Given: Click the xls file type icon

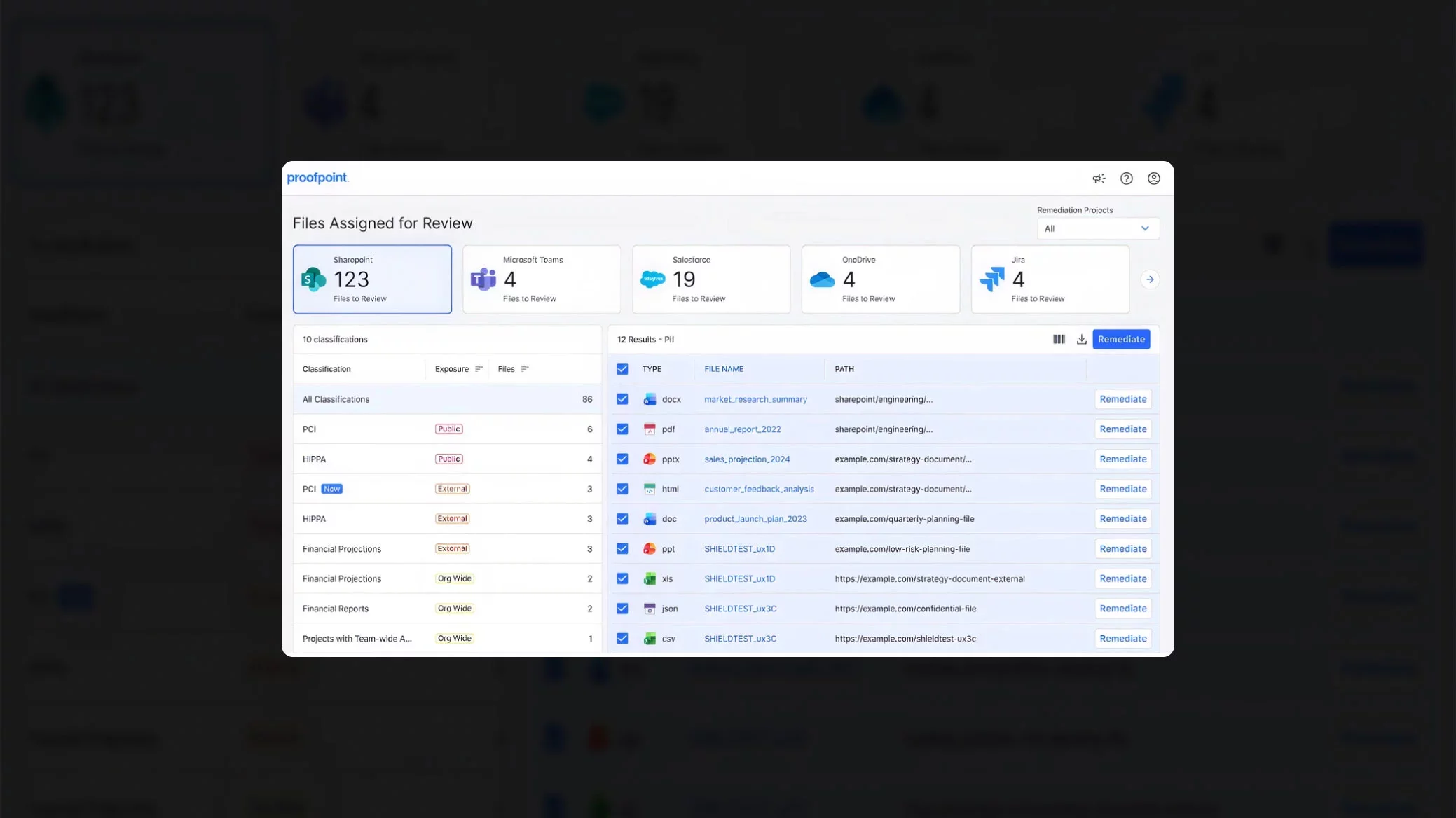Looking at the screenshot, I should click(650, 578).
